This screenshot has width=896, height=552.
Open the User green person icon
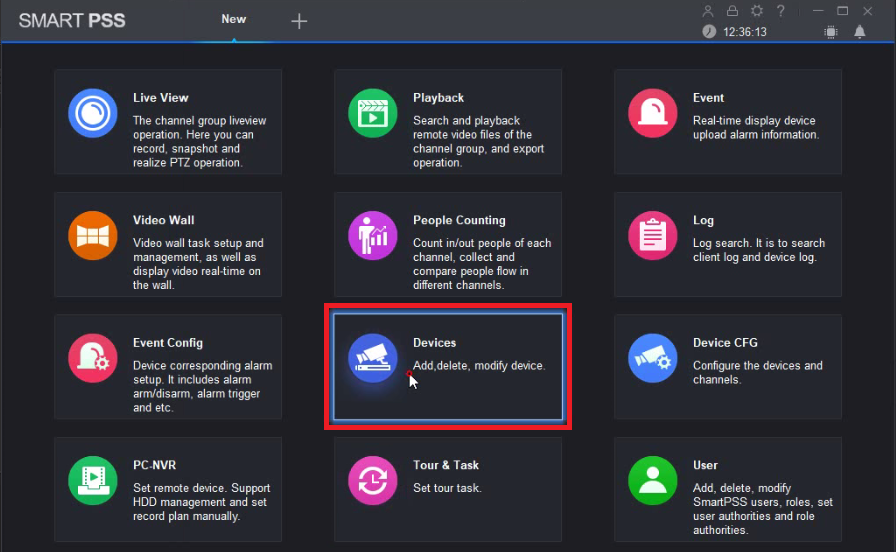click(x=653, y=481)
